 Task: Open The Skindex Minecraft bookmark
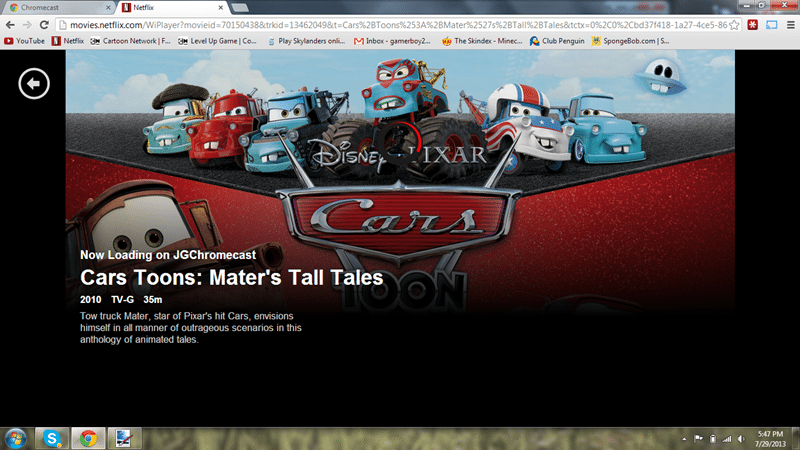tap(482, 41)
